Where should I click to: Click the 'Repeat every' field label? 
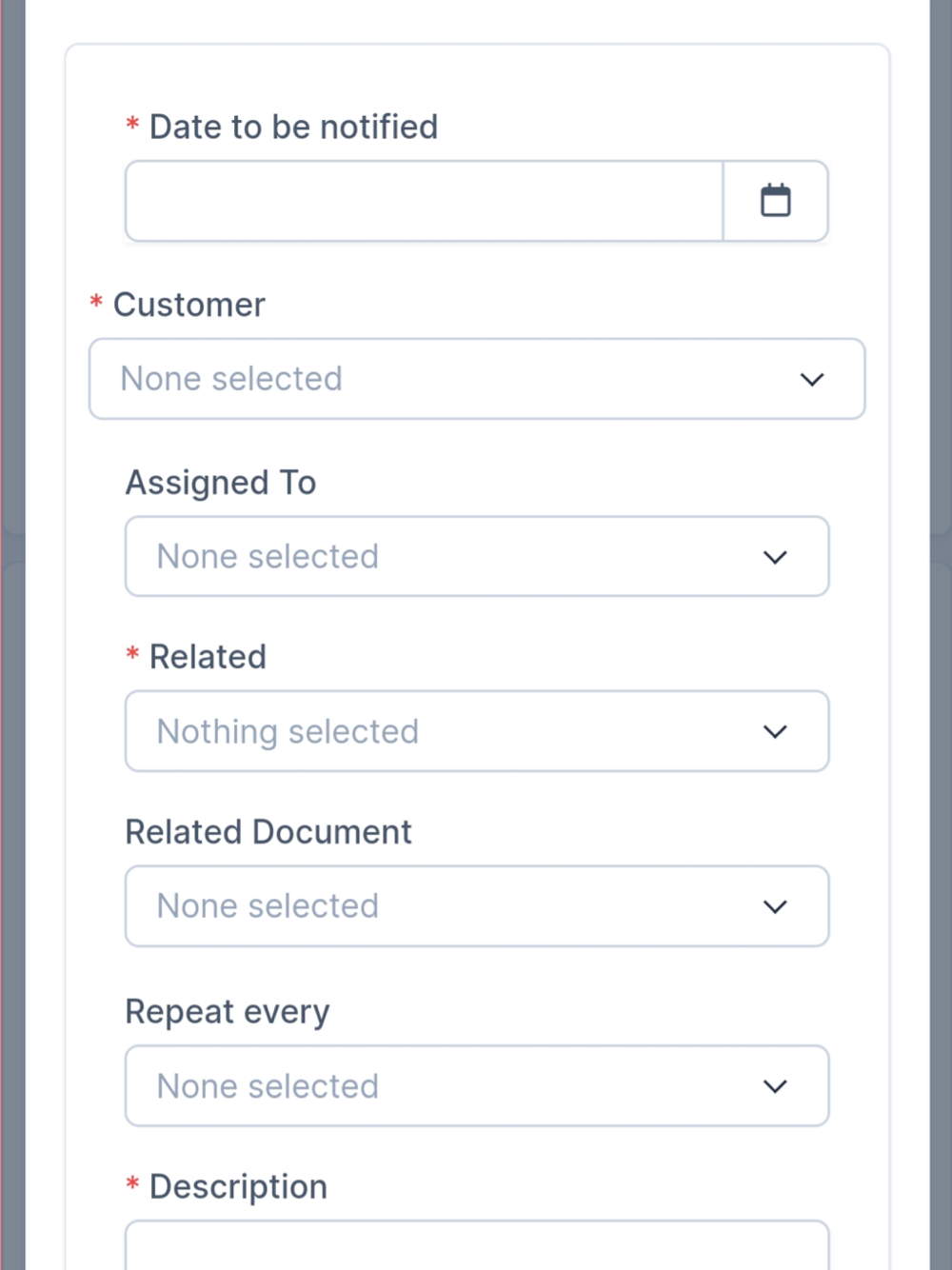[228, 1011]
